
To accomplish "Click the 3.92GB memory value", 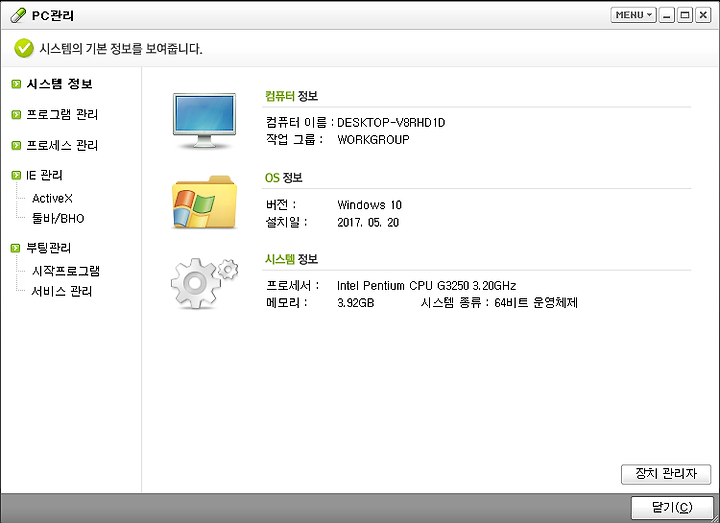I will click(x=355, y=303).
